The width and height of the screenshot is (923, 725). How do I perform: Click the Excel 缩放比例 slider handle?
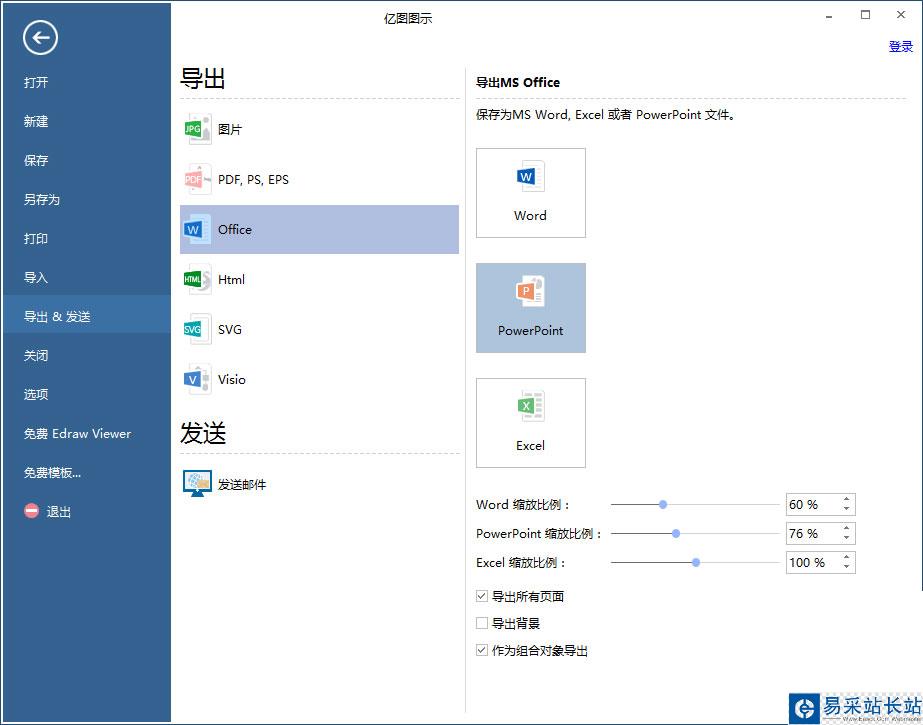[696, 563]
